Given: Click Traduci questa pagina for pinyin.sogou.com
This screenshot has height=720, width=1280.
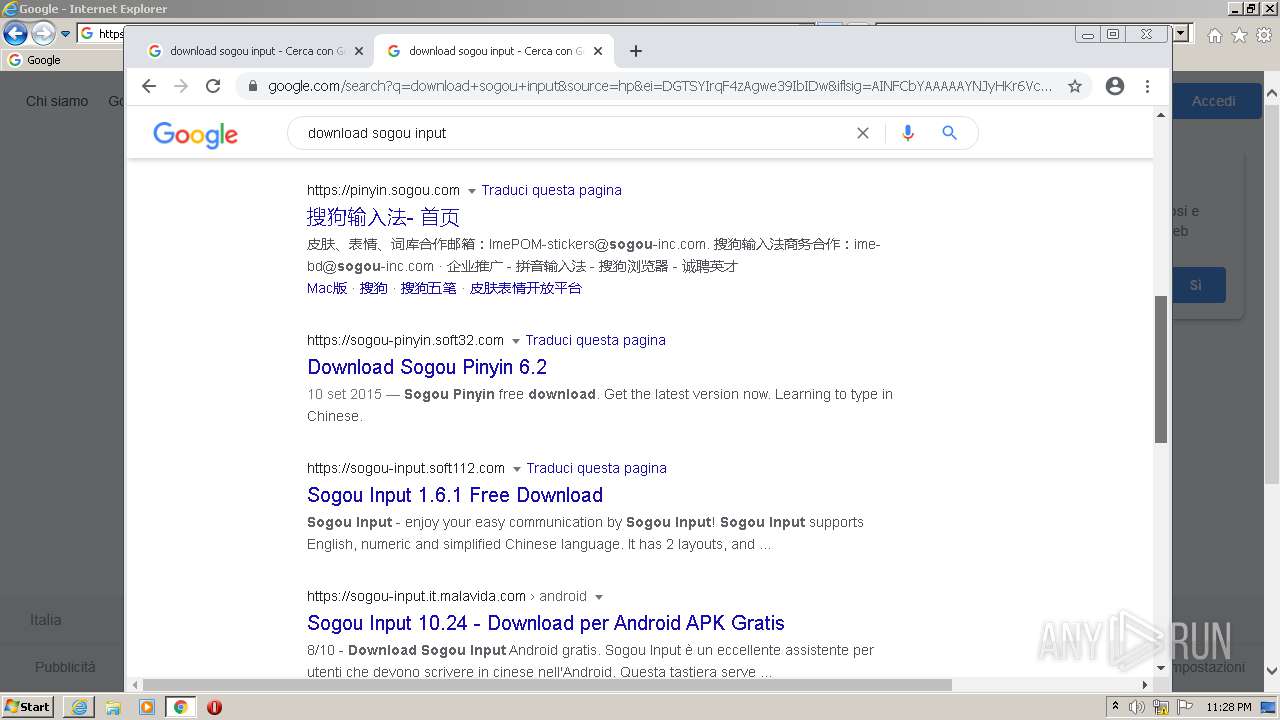Looking at the screenshot, I should click(x=551, y=190).
